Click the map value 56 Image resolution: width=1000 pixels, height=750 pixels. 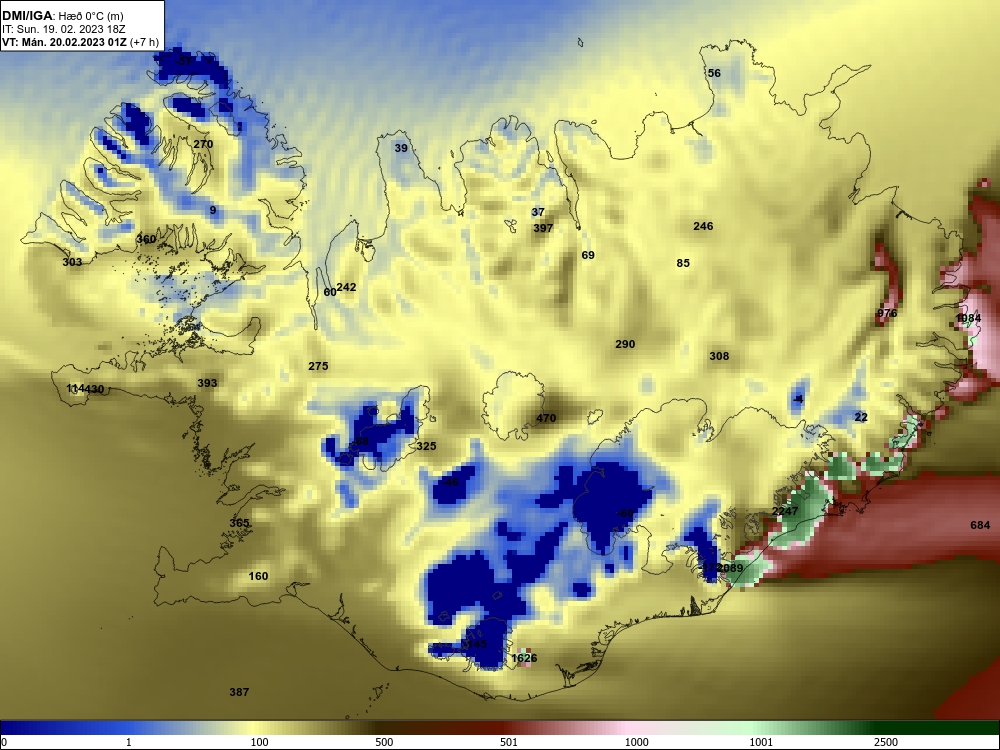(714, 73)
